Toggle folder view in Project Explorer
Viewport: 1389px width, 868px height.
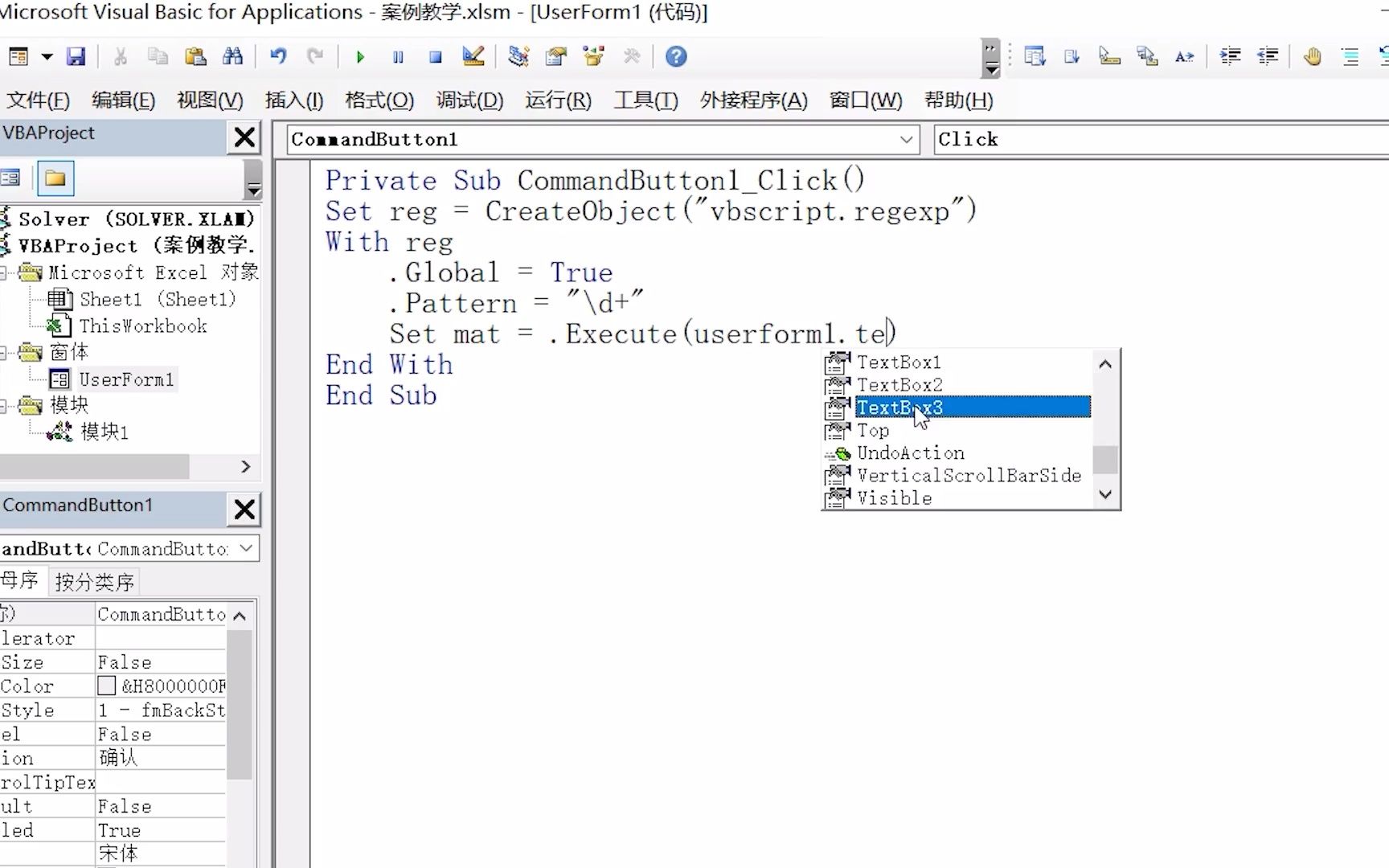click(55, 178)
